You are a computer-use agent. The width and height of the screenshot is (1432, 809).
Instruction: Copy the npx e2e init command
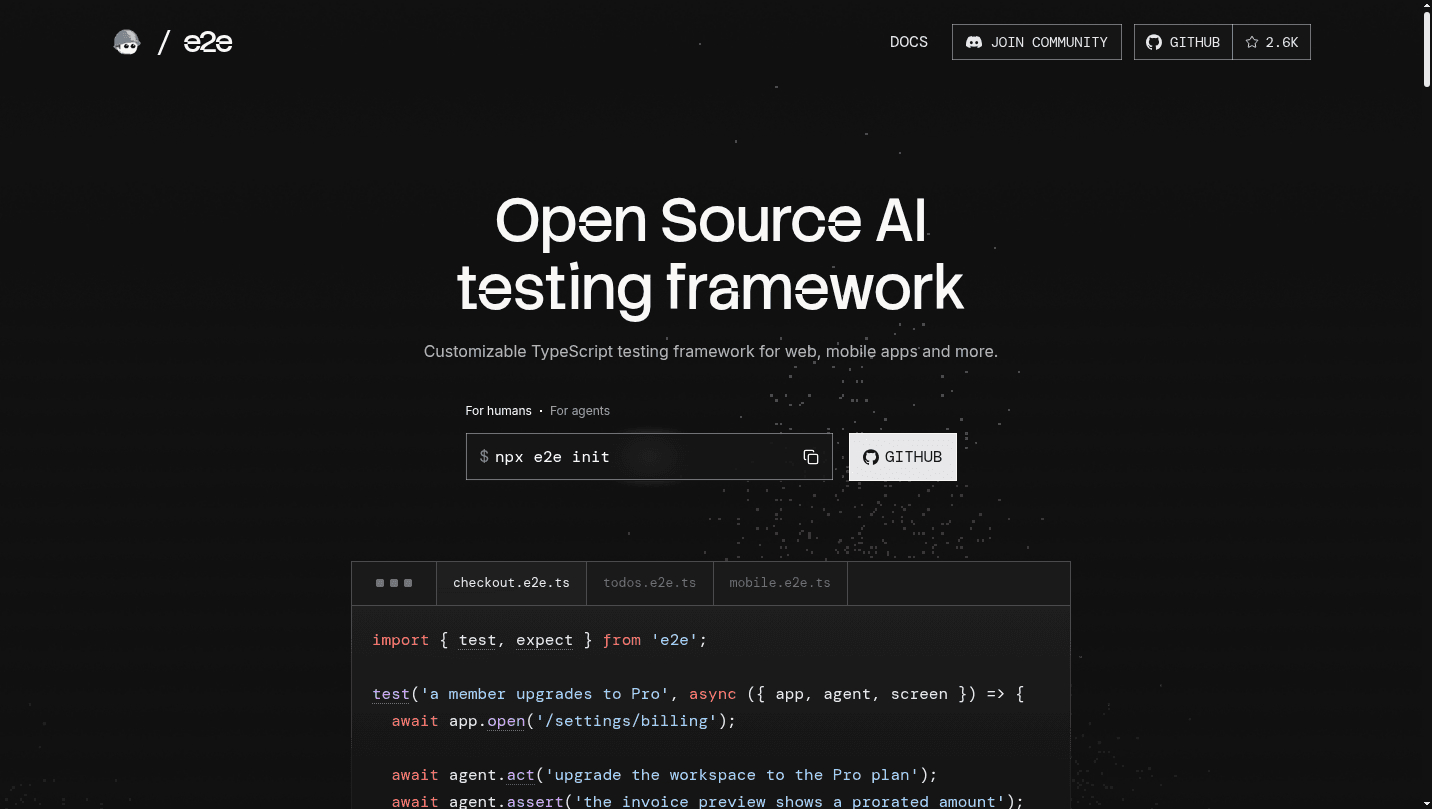[811, 457]
